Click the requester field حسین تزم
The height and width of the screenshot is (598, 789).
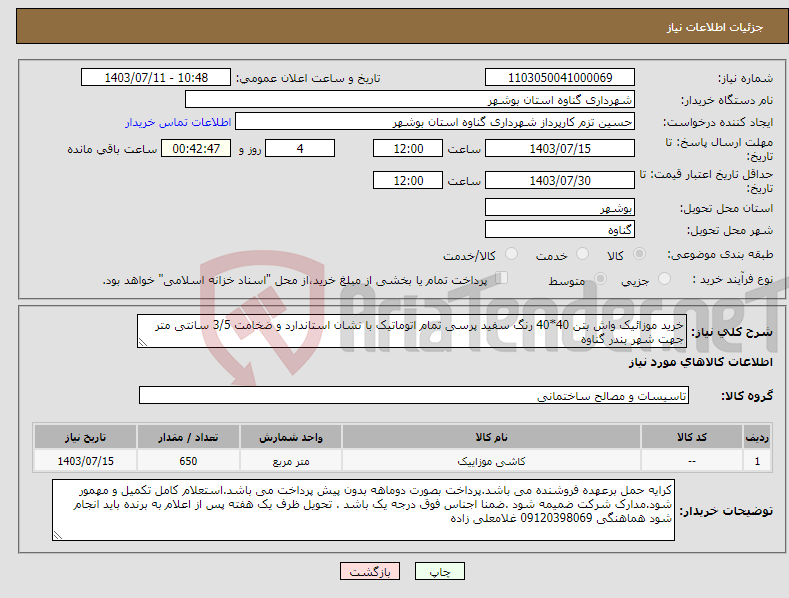pyautogui.click(x=435, y=122)
